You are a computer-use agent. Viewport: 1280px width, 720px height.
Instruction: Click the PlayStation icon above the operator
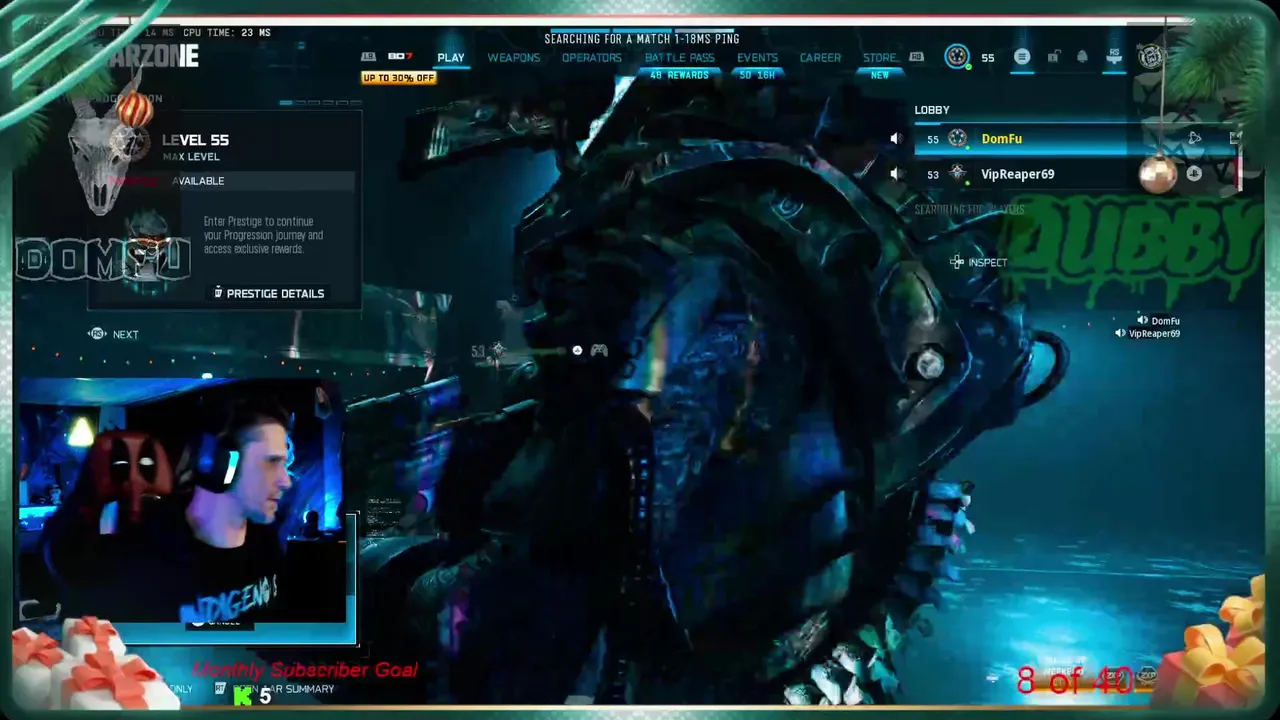(x=577, y=350)
